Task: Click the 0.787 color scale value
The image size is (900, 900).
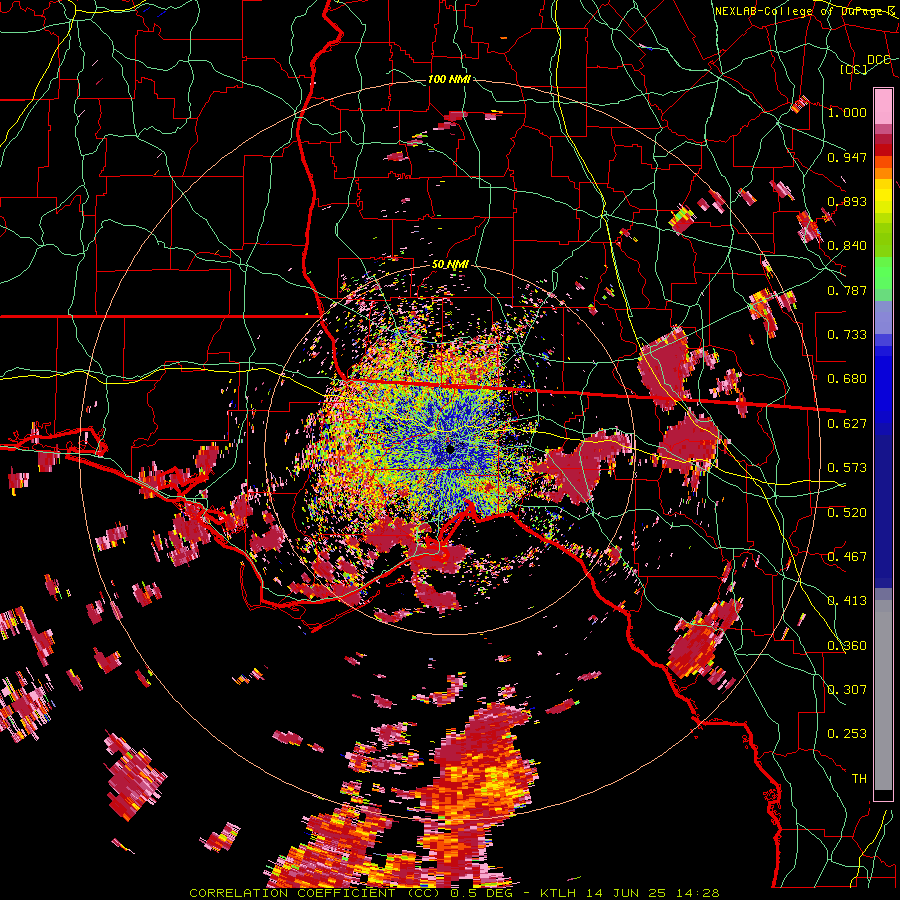Action: click(847, 290)
